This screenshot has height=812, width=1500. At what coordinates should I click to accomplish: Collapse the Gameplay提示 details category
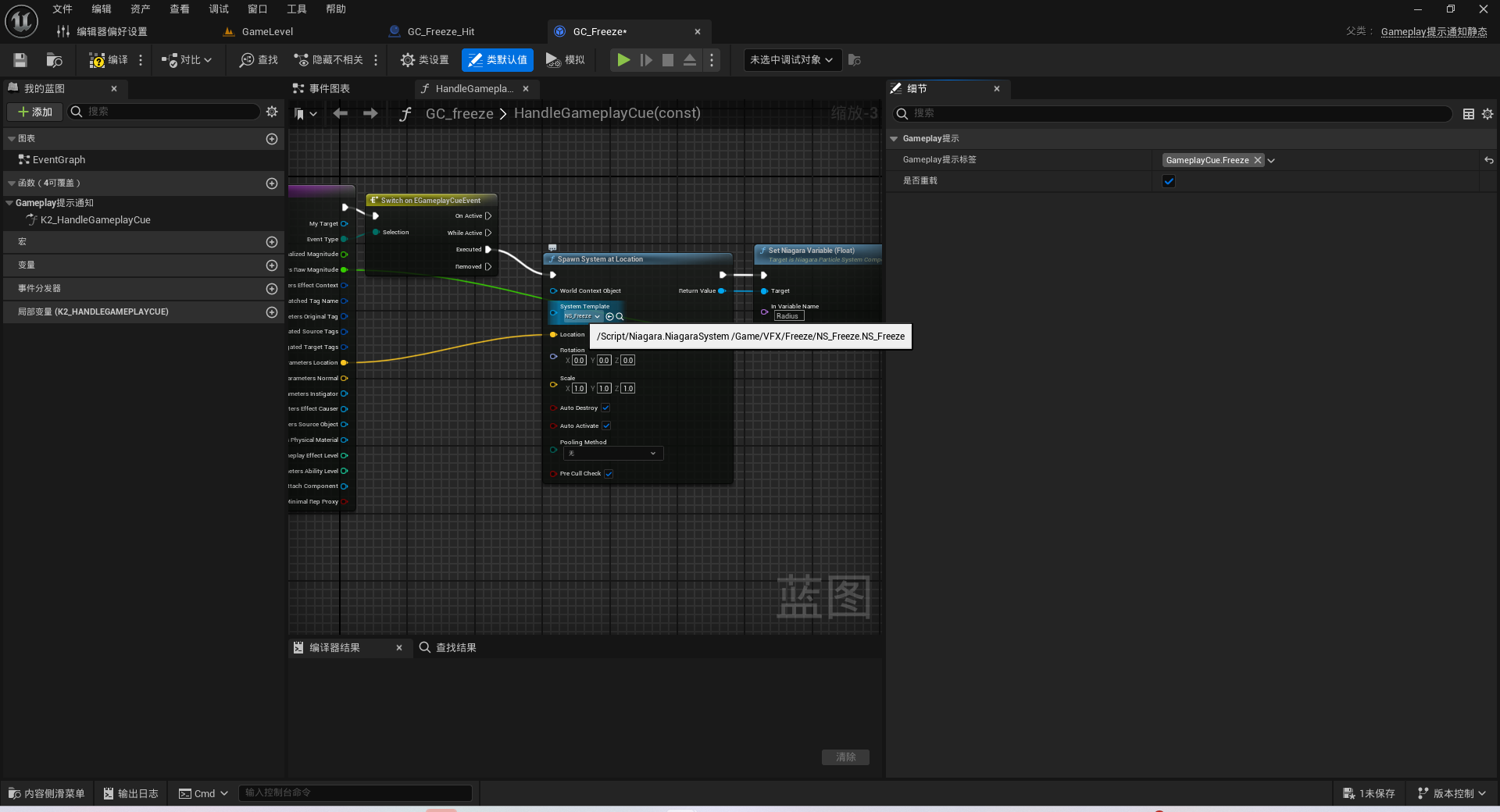(x=894, y=139)
